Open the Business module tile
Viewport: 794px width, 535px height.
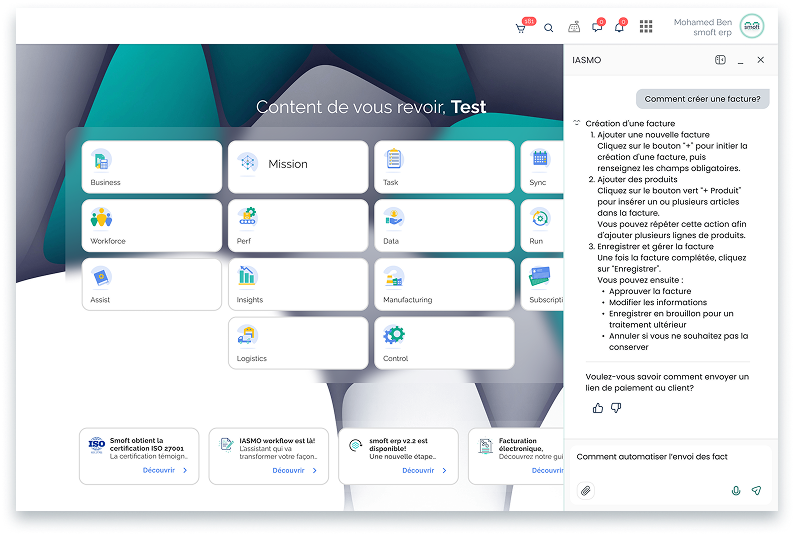pyautogui.click(x=152, y=167)
